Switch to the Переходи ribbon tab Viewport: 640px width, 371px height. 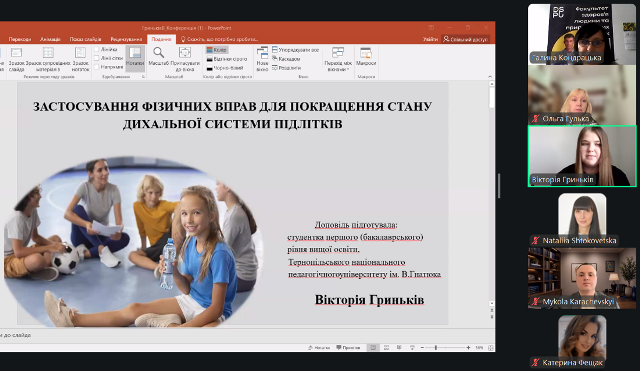(20, 39)
